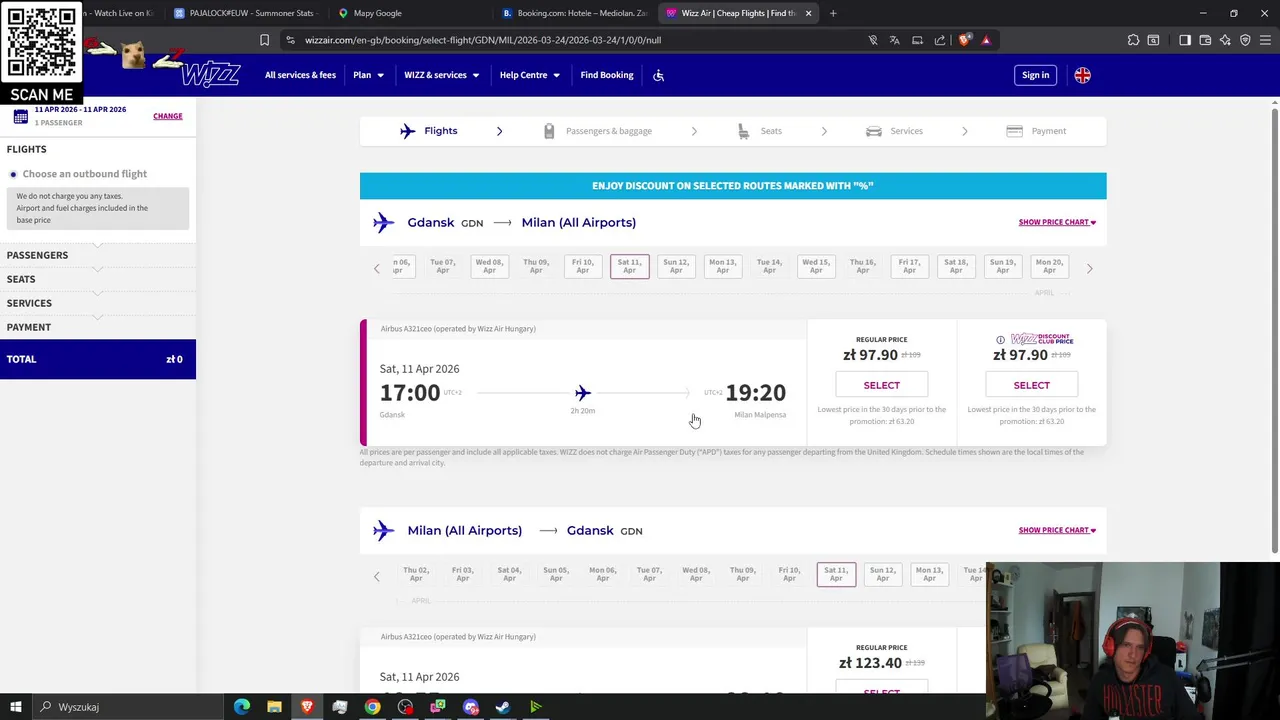Select the outbound Sun 12 Apr date tab
Viewport: 1280px width, 720px height.
click(676, 266)
